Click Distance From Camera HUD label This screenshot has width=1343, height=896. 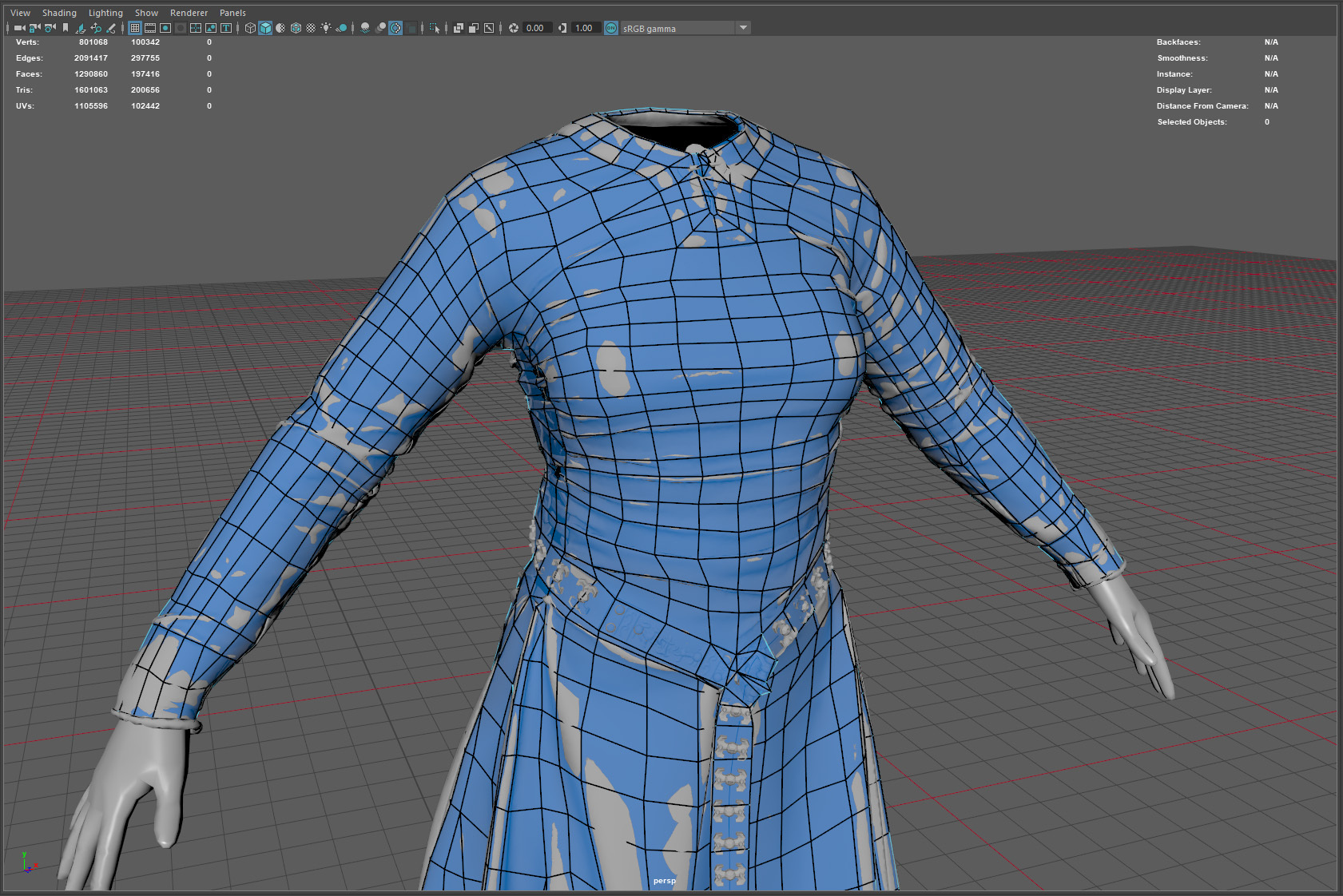pos(1202,106)
